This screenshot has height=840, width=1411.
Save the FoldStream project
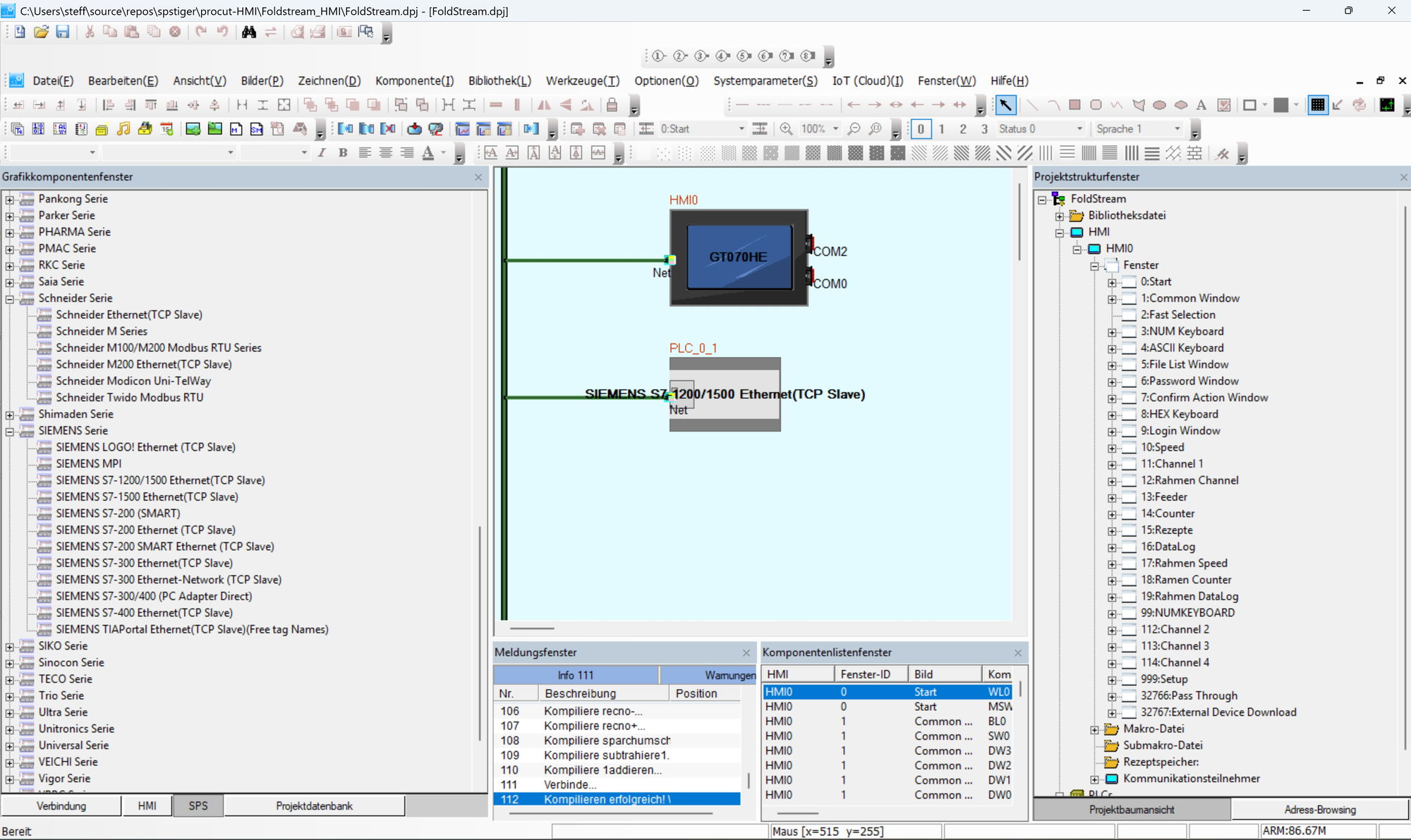click(x=63, y=32)
